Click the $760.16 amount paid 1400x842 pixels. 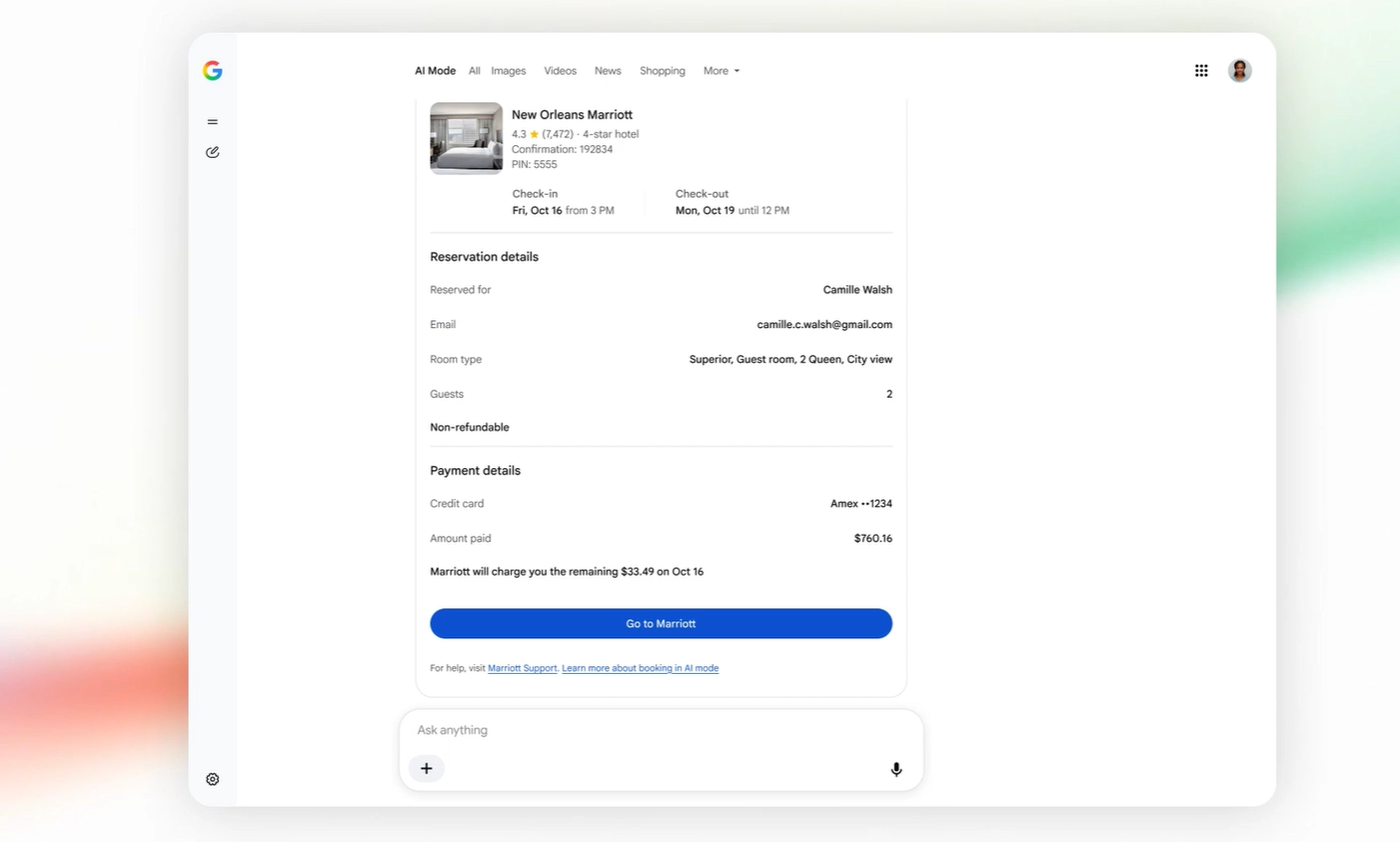pos(873,539)
